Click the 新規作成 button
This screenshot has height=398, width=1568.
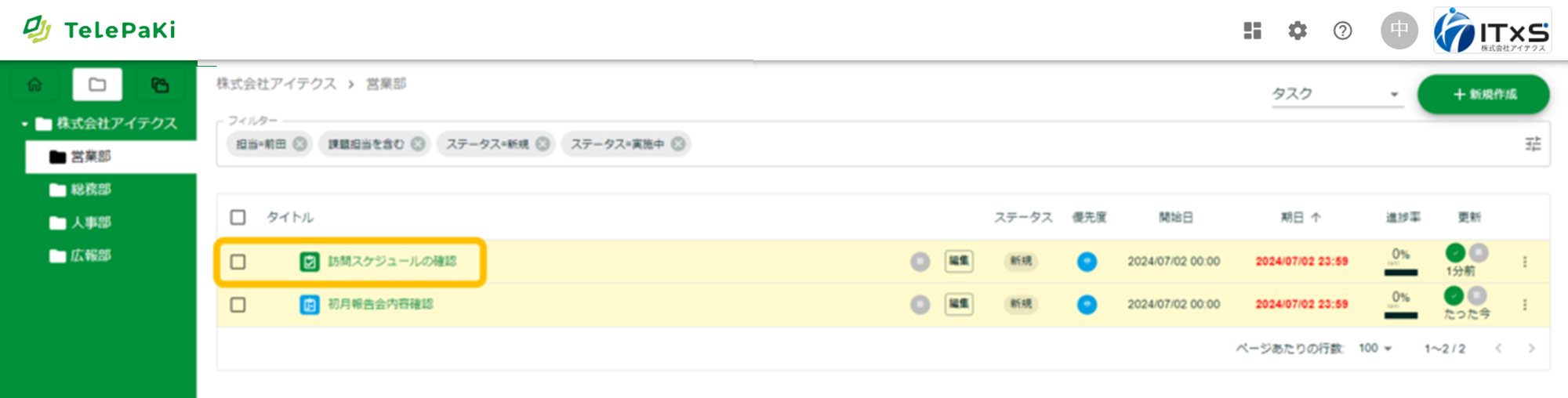(x=1483, y=94)
